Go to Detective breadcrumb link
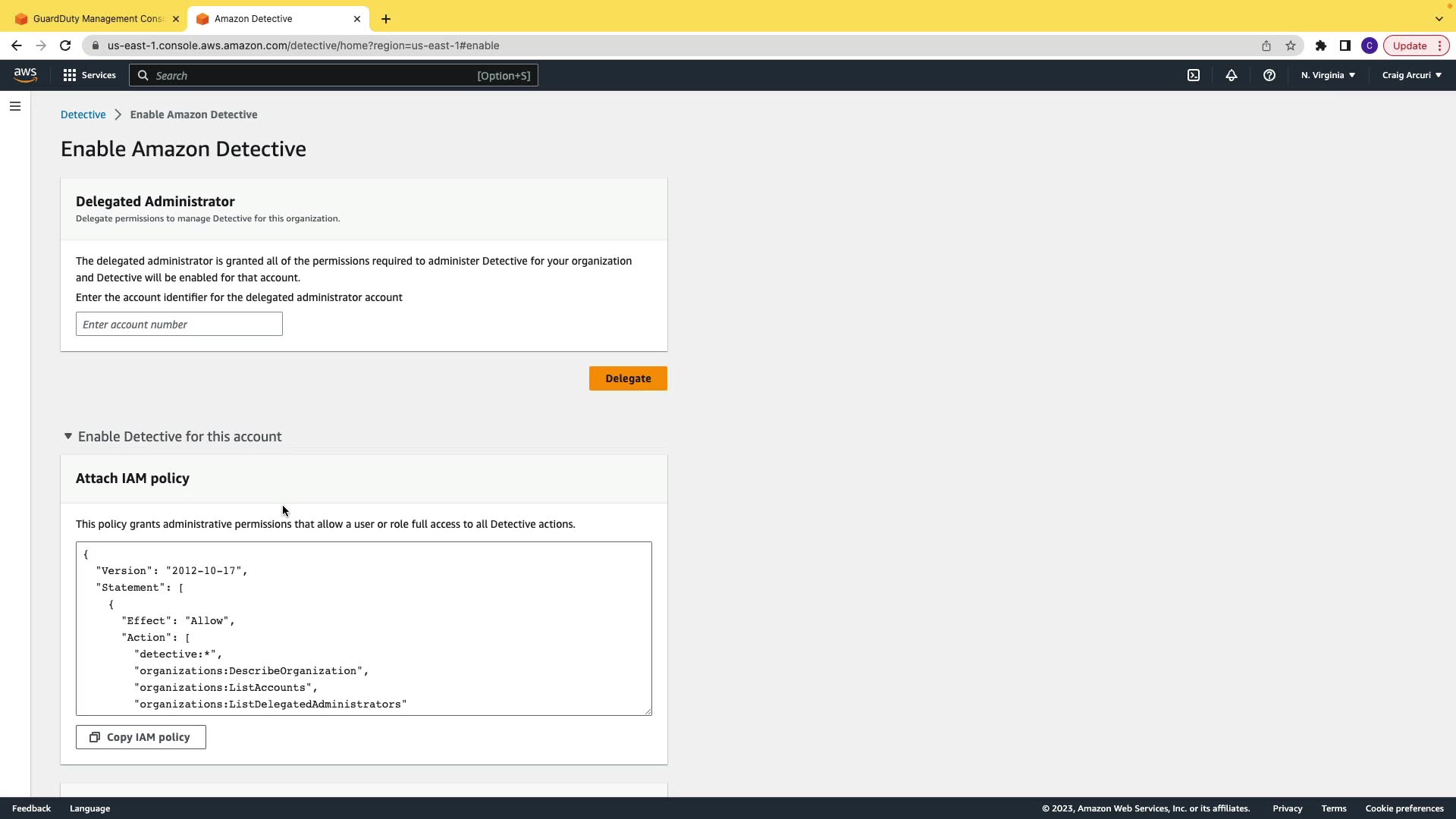Screen dimensions: 1456x819 coord(83,115)
